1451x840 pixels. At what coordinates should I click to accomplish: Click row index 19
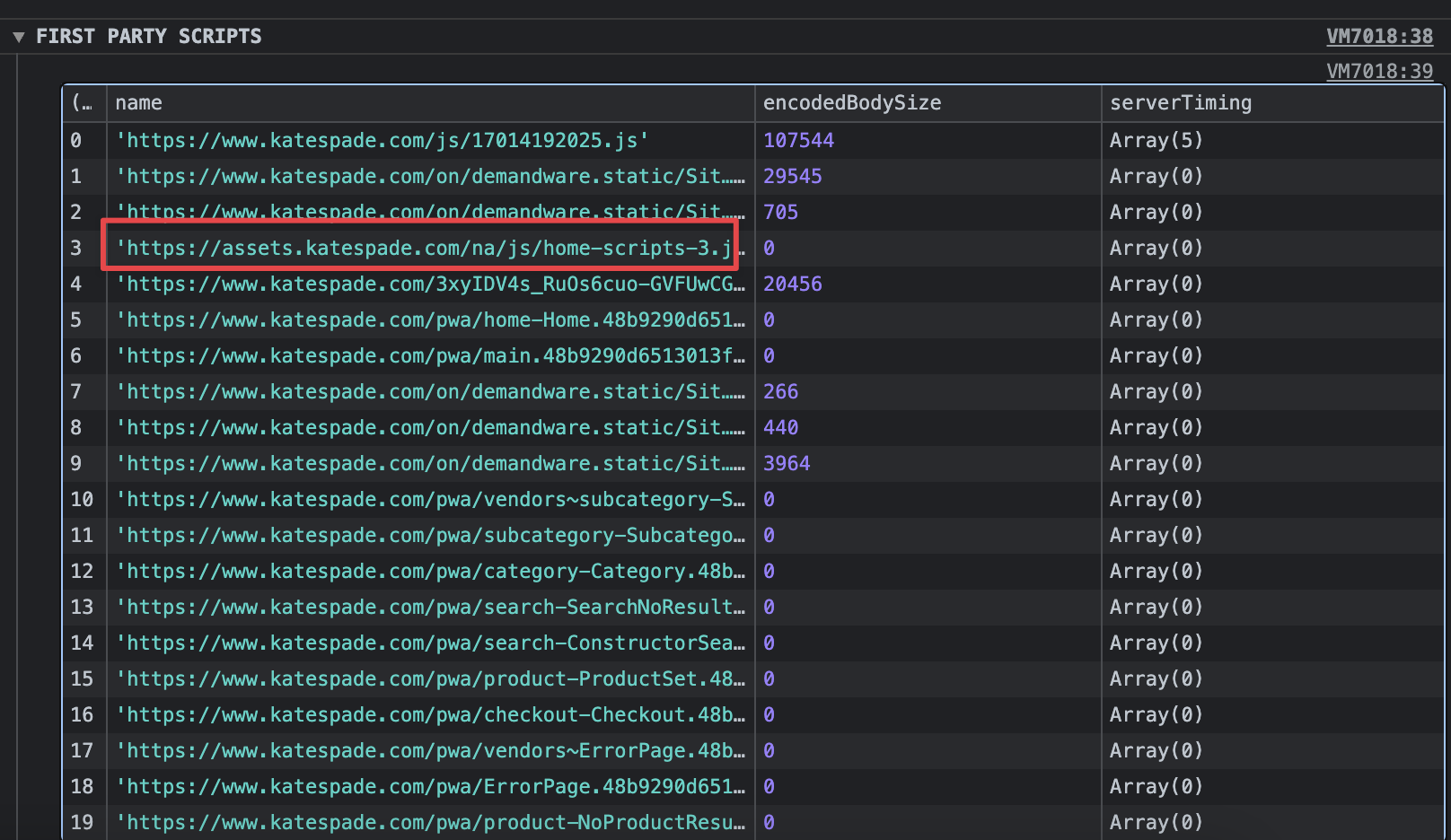coord(82,822)
